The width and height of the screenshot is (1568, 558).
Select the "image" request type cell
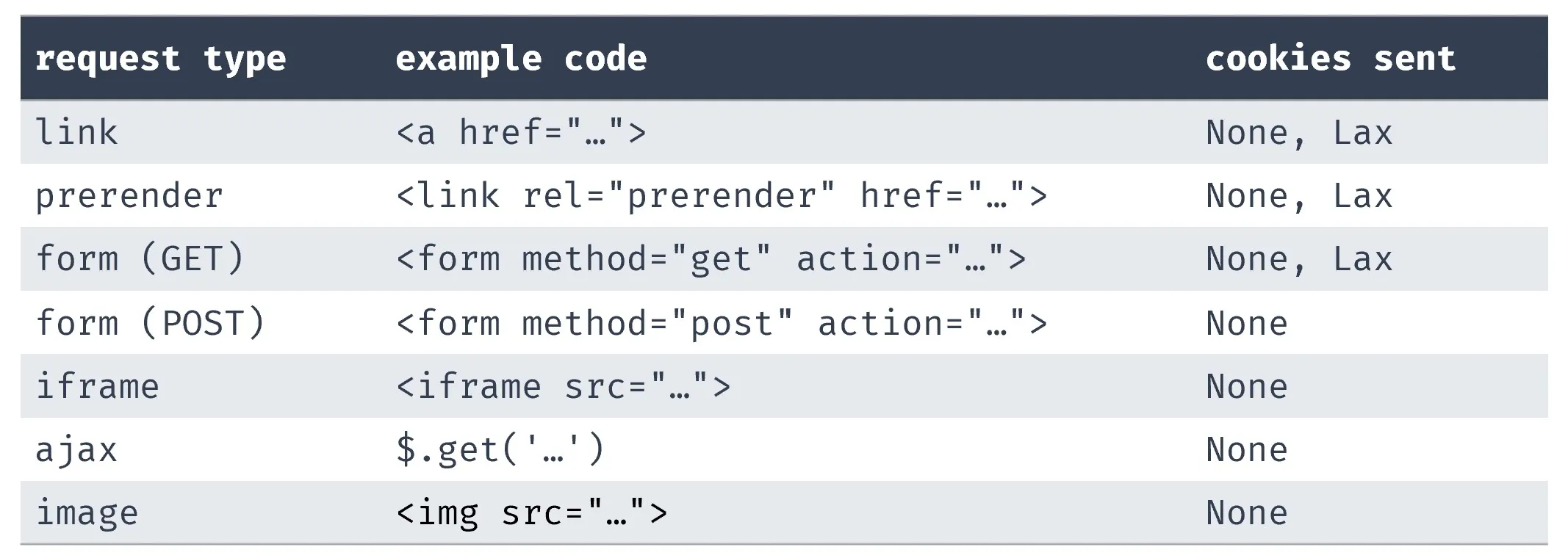(87, 512)
